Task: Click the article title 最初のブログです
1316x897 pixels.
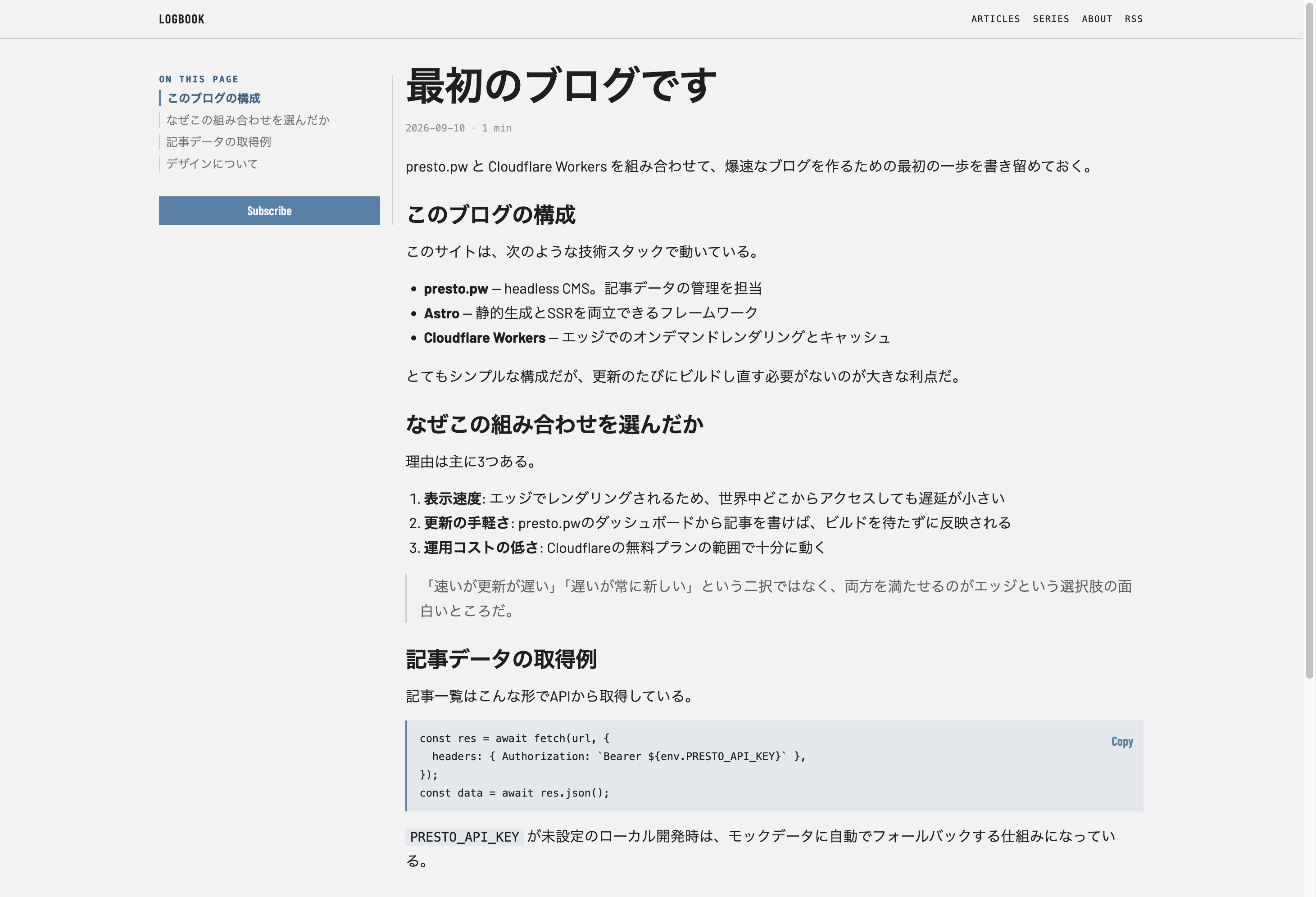Action: pos(561,85)
